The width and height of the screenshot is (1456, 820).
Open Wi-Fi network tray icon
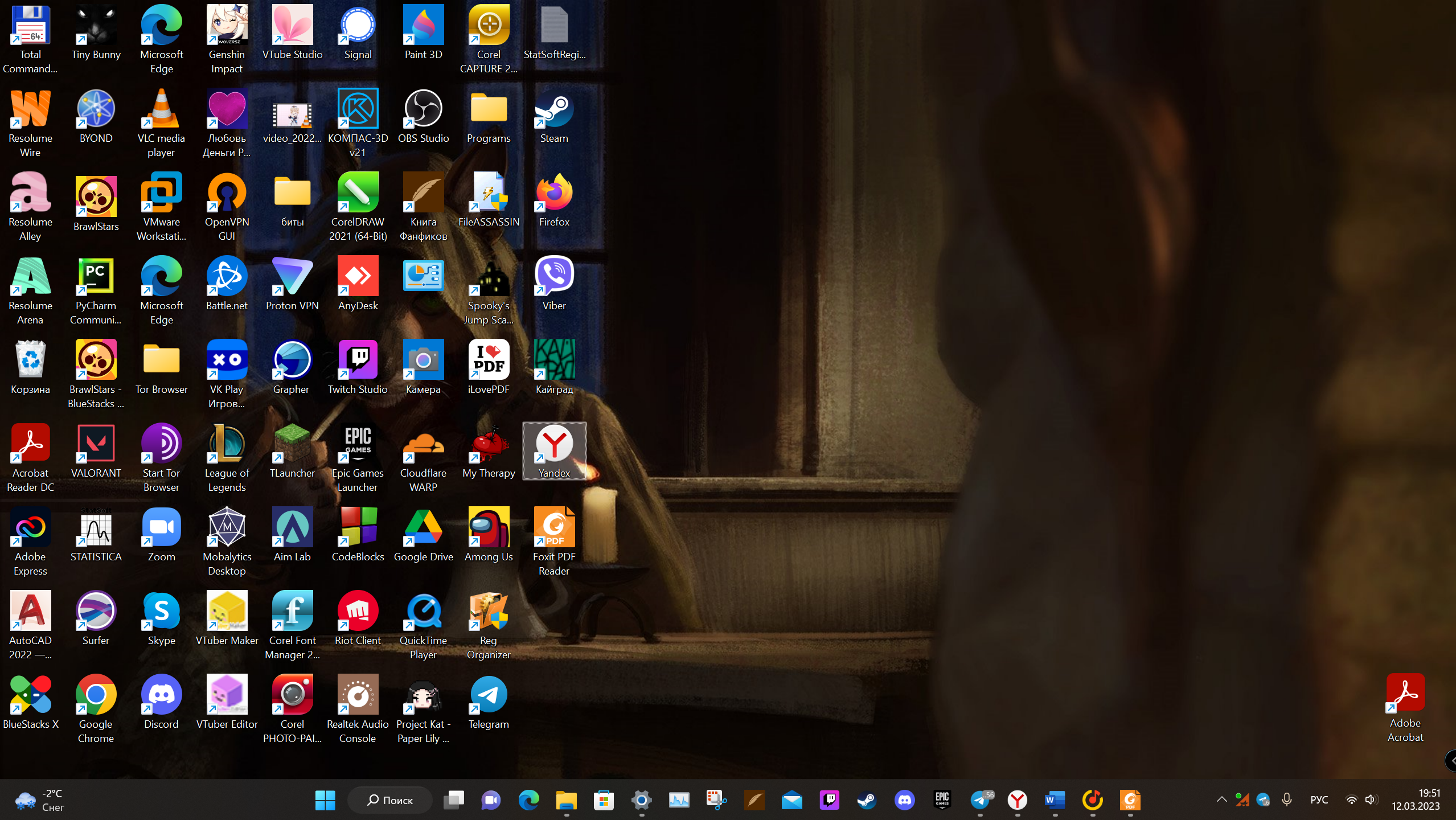tap(1351, 799)
